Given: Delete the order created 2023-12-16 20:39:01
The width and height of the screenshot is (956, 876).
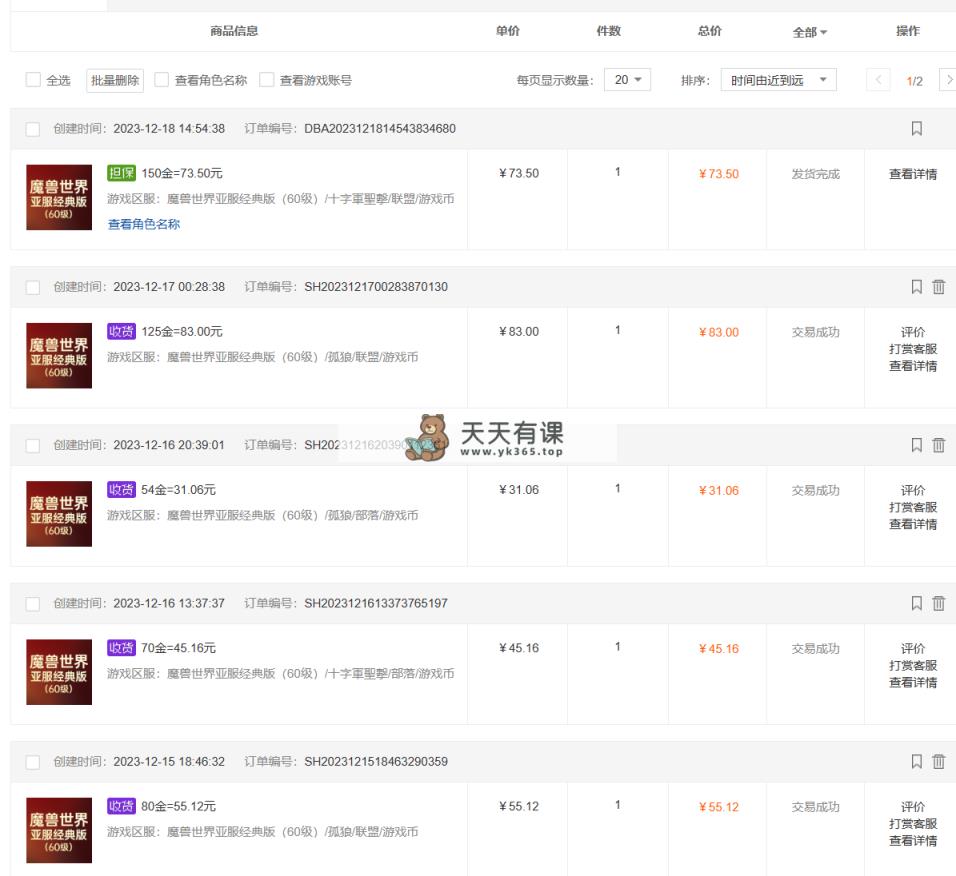Looking at the screenshot, I should tap(938, 445).
